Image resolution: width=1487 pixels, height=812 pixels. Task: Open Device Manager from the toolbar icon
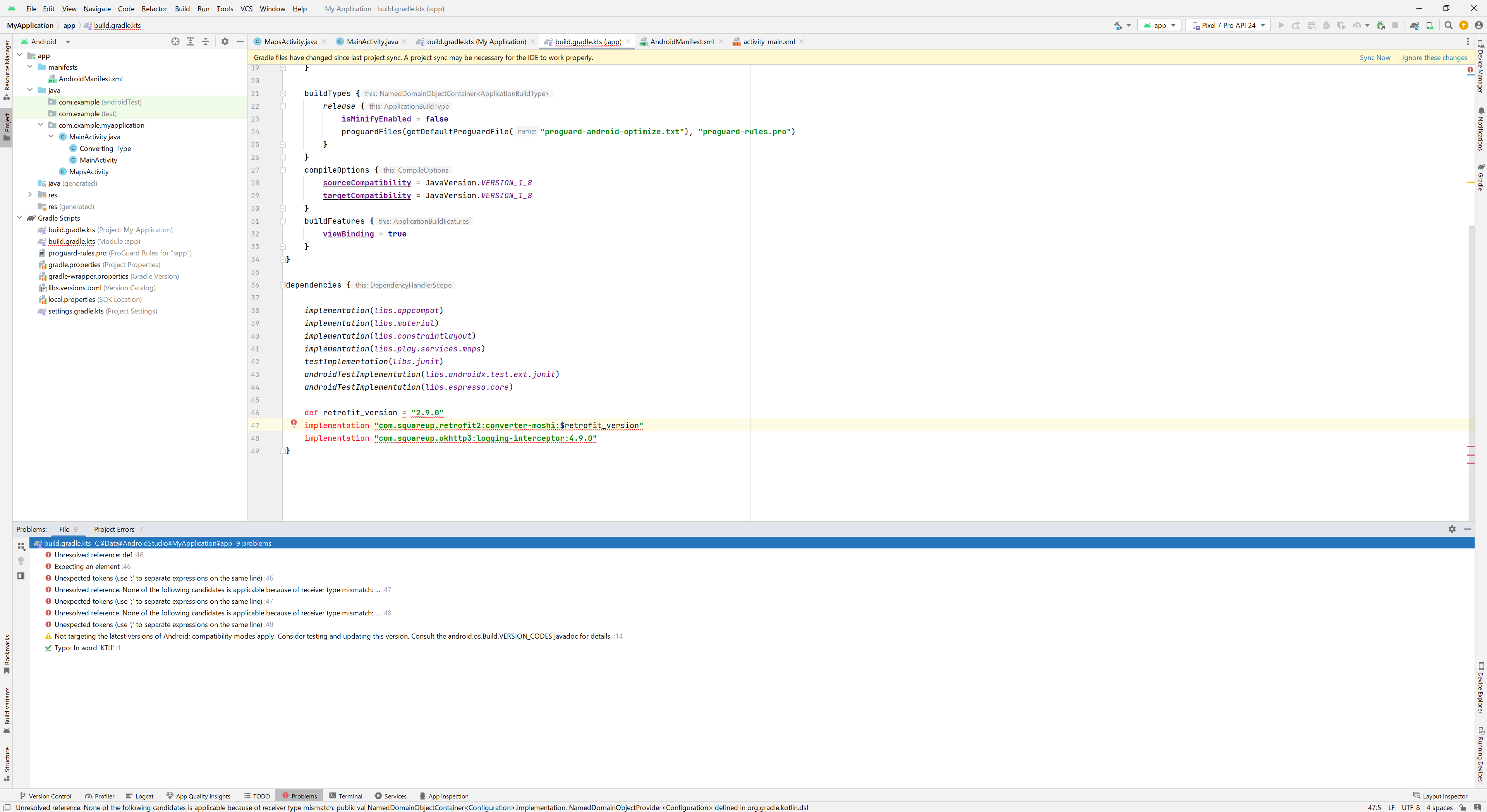click(1429, 26)
